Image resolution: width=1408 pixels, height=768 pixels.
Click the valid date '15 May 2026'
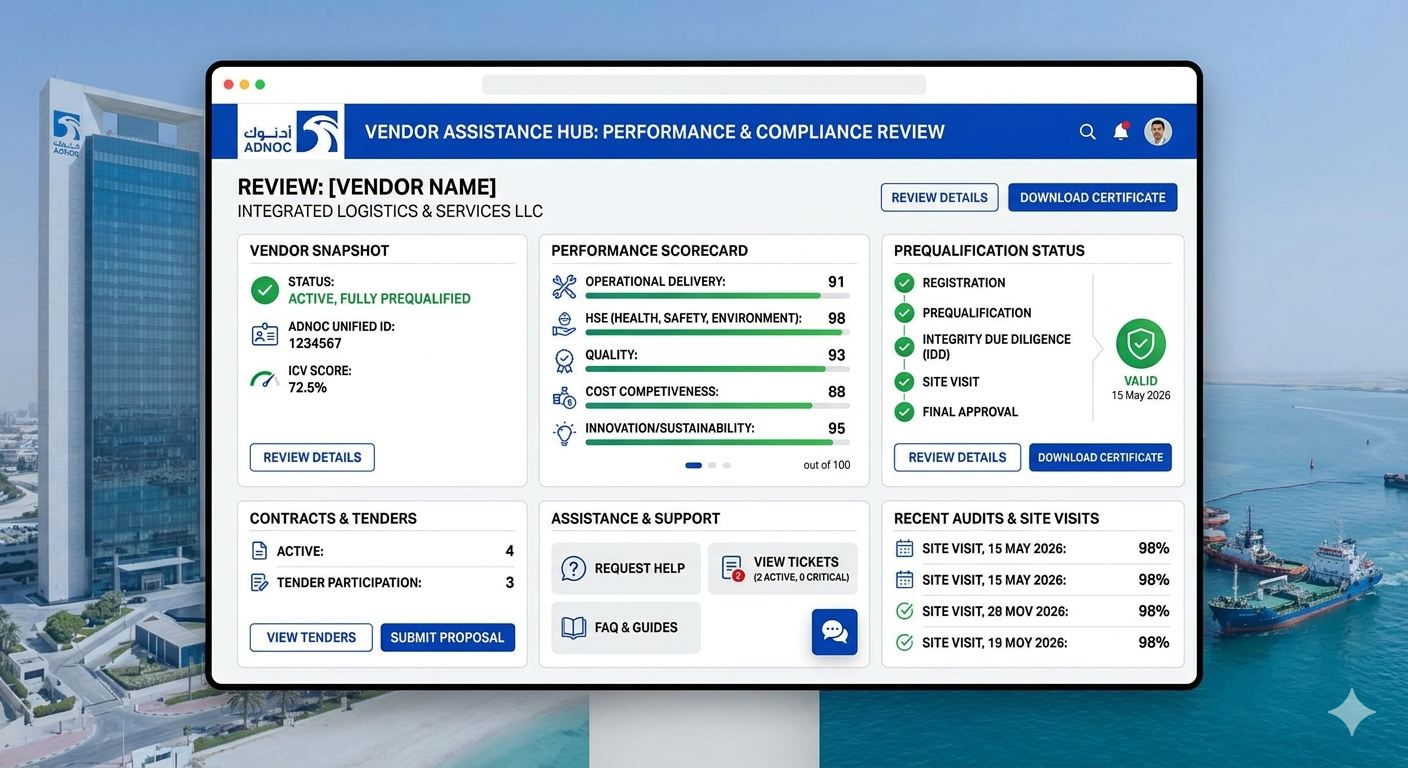click(1141, 395)
